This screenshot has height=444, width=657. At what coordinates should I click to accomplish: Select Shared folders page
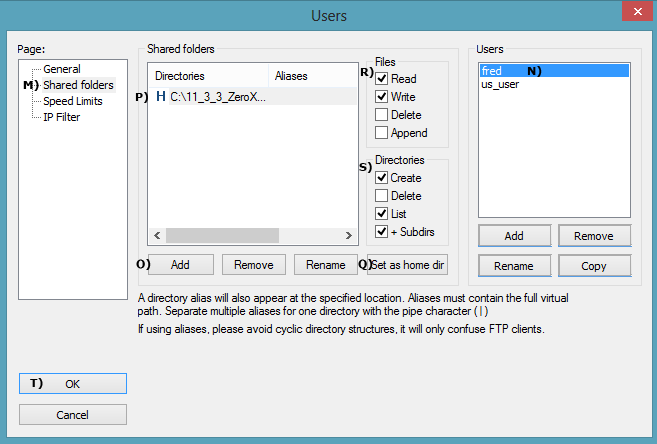click(78, 85)
